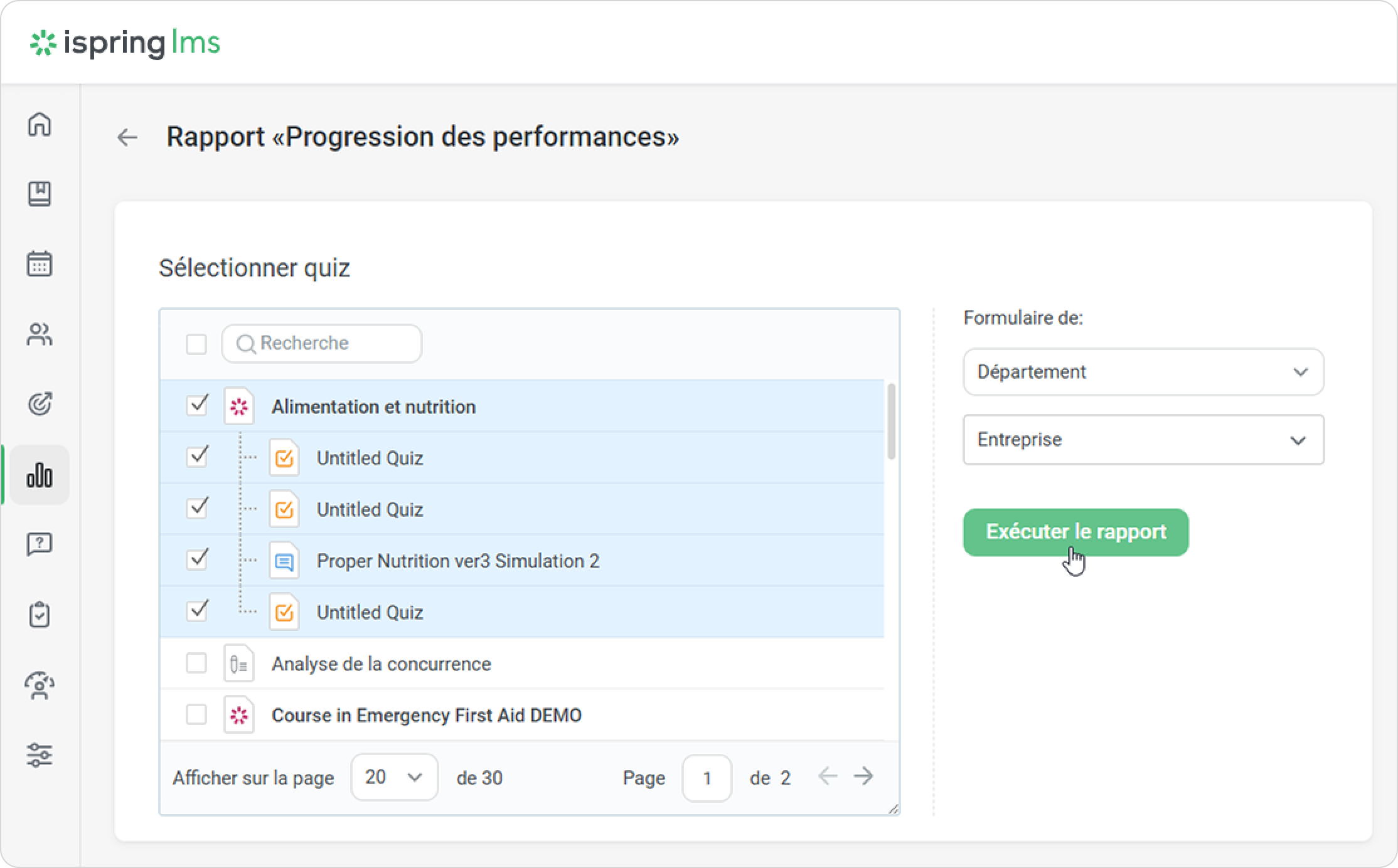Uncheck Alimentation et nutrition checkbox
The width and height of the screenshot is (1398, 868).
[x=197, y=405]
